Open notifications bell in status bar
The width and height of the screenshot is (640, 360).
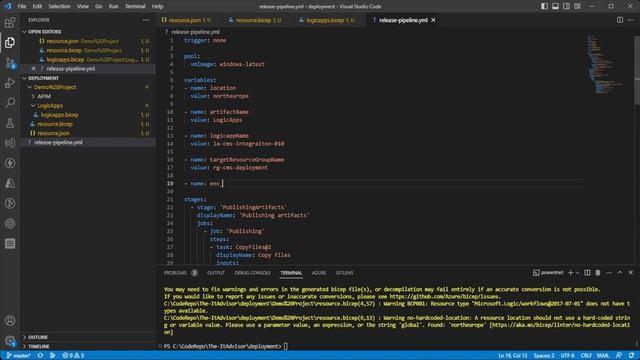coord(631,356)
